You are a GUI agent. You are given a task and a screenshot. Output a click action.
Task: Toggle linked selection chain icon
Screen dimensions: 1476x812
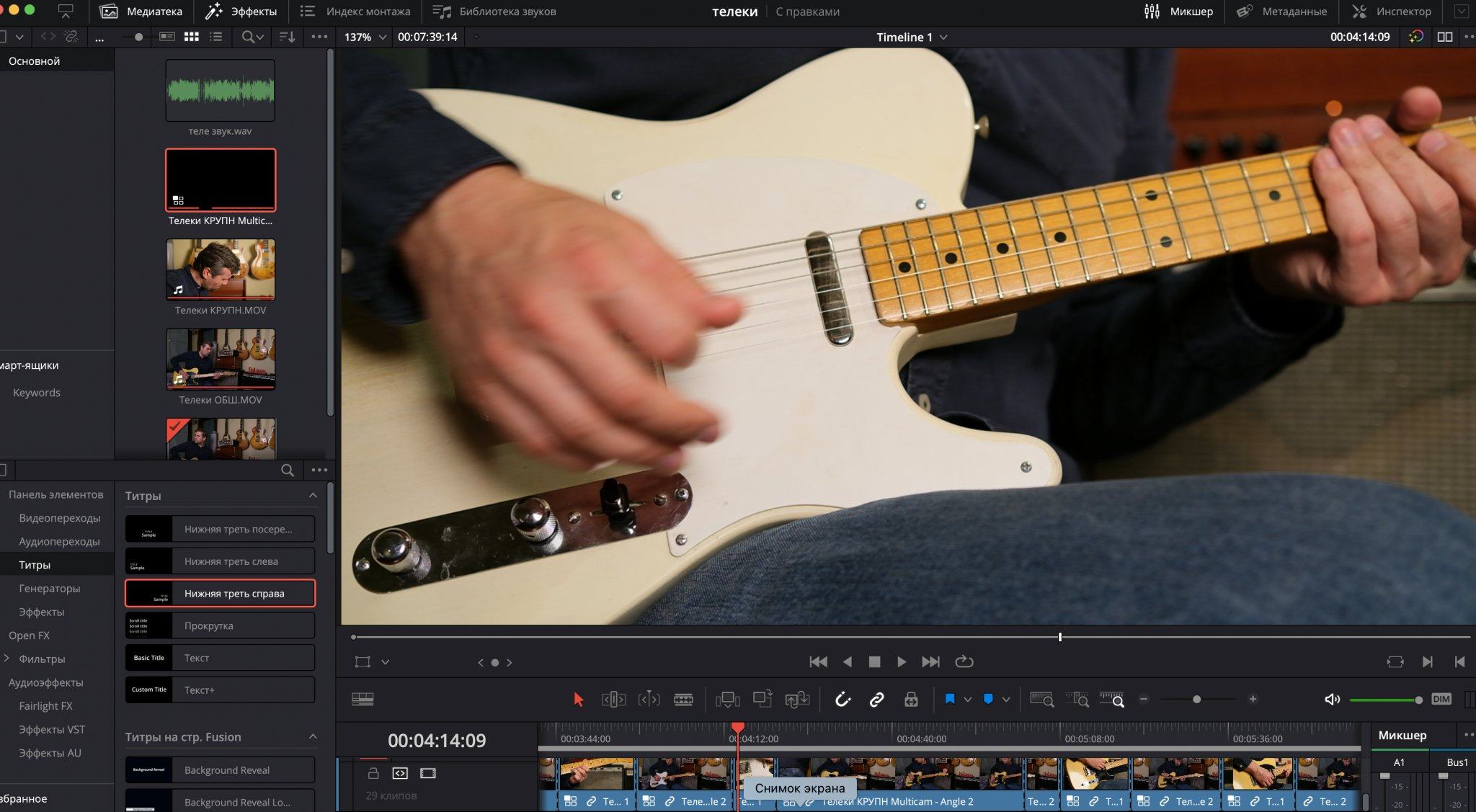(876, 699)
